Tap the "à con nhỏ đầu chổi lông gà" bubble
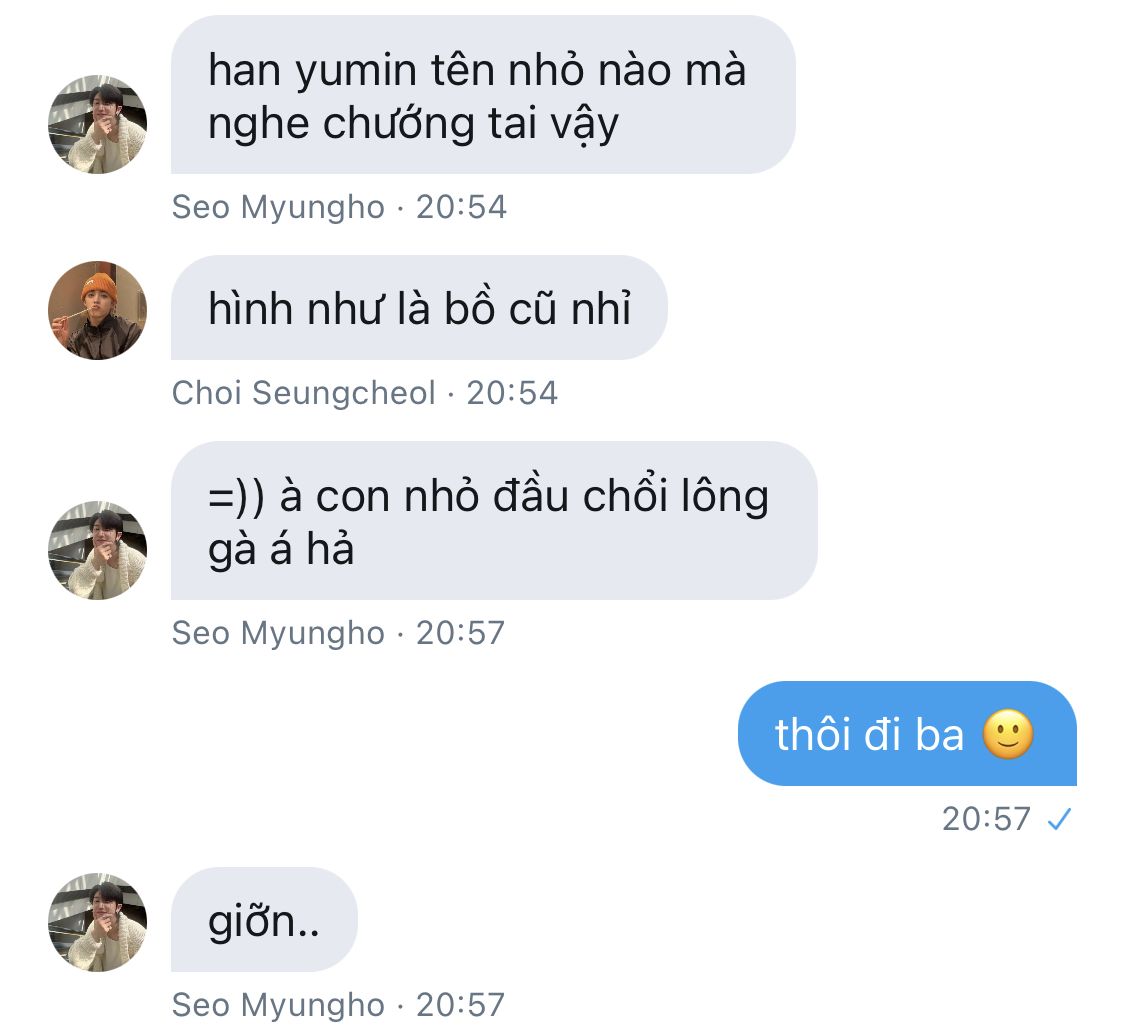Image resolution: width=1125 pixels, height=1031 pixels. [493, 522]
